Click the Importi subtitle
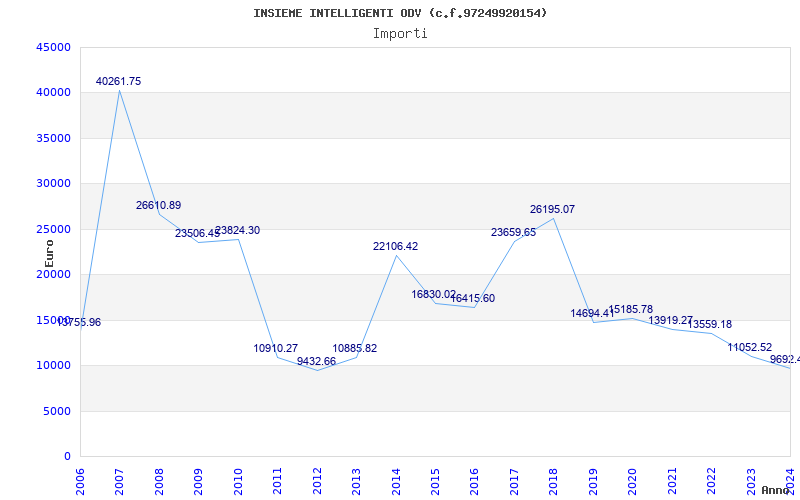This screenshot has width=800, height=500. (x=400, y=34)
